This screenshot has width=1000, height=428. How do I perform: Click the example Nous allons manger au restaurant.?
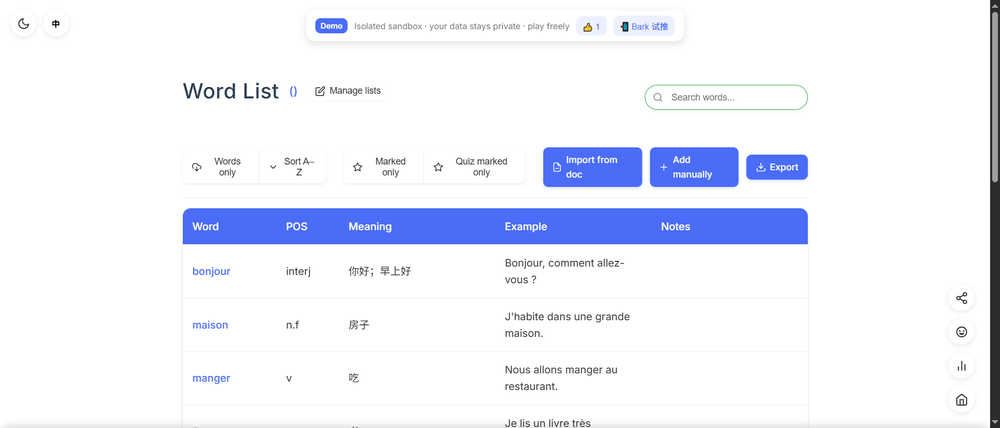561,378
